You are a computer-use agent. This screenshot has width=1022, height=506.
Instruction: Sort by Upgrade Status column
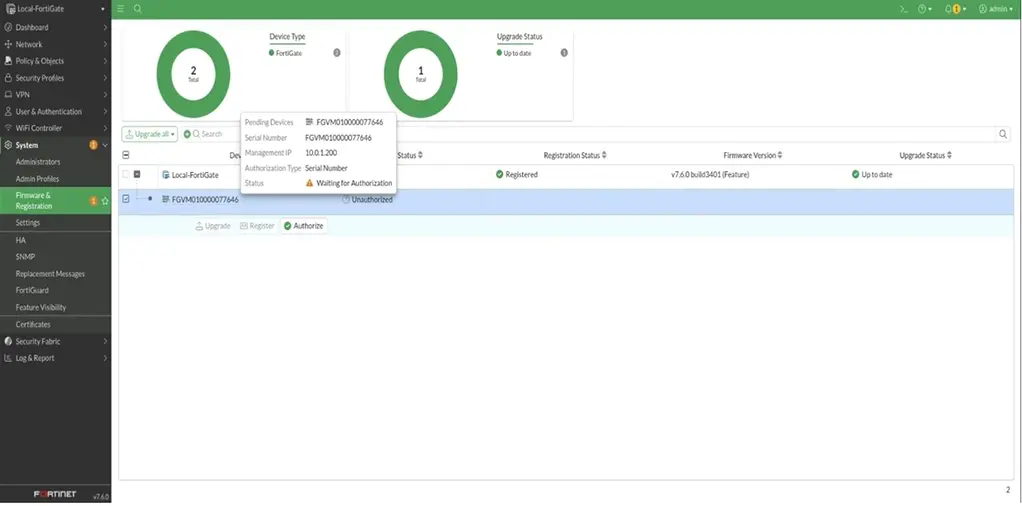click(x=926, y=155)
